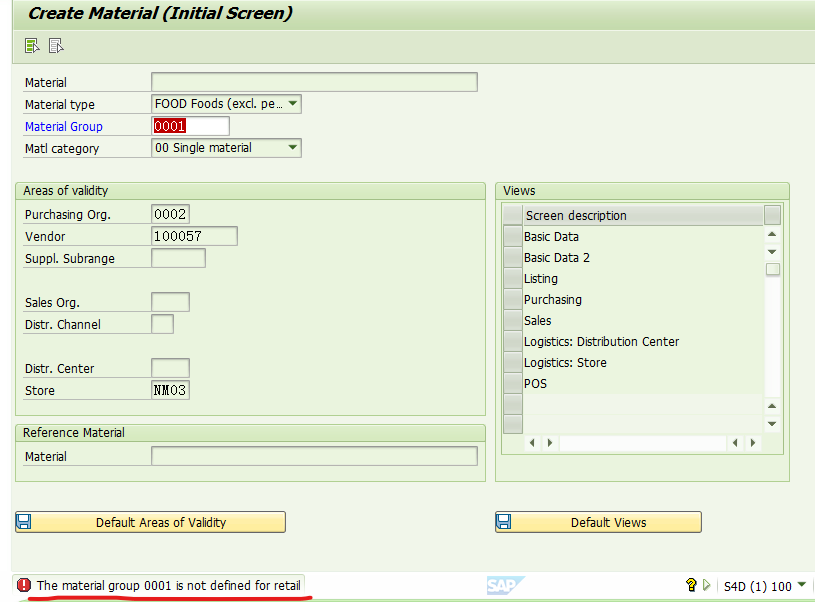The image size is (815, 602).
Task: Click the error message about material group 0001
Action: (x=168, y=585)
